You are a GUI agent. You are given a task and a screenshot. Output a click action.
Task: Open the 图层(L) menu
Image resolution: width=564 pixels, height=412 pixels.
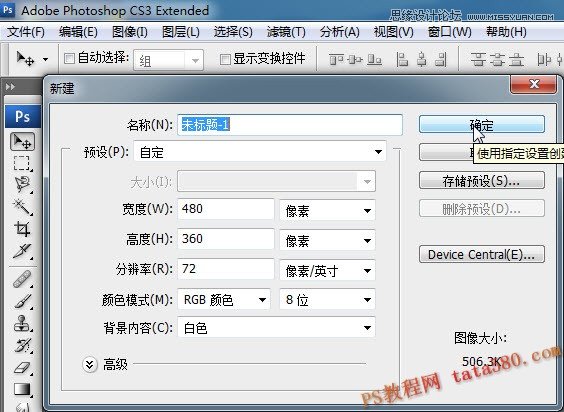[x=181, y=32]
